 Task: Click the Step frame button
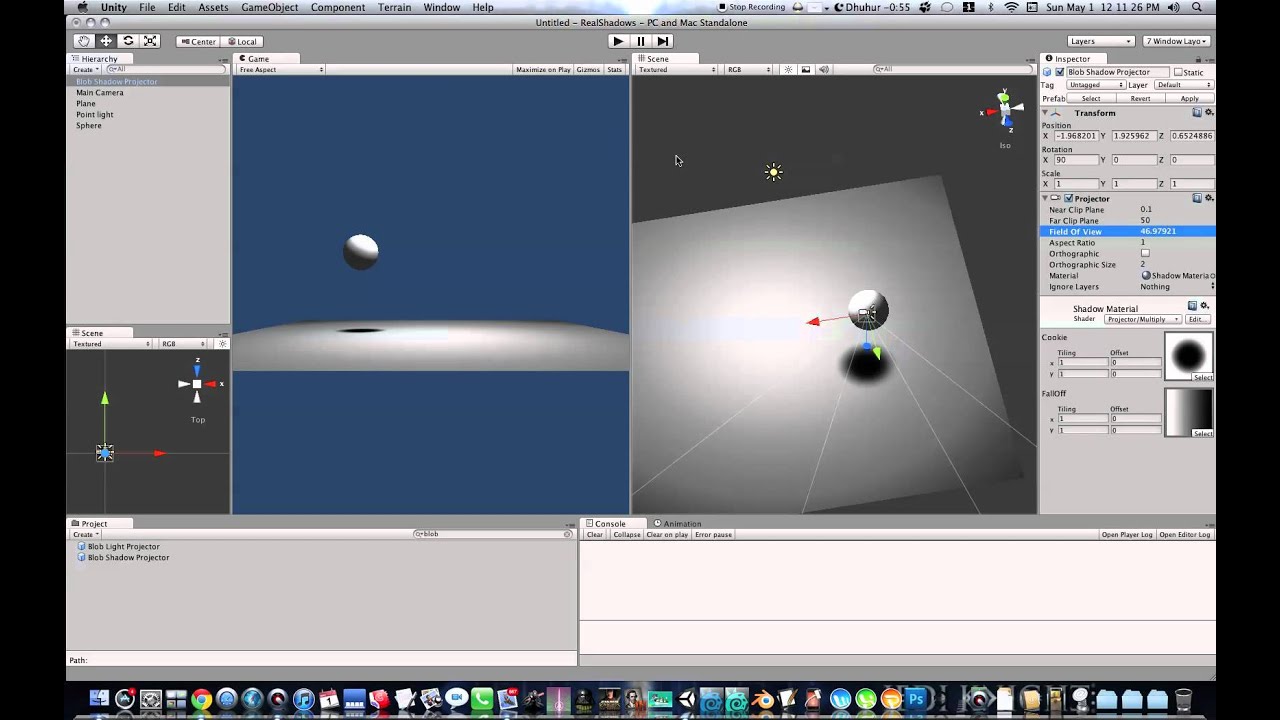click(x=662, y=41)
